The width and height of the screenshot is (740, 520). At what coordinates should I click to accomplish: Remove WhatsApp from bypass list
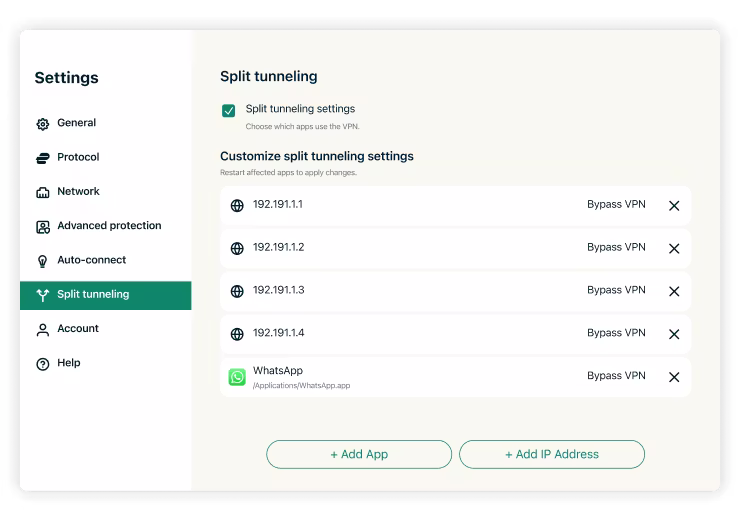pyautogui.click(x=674, y=377)
